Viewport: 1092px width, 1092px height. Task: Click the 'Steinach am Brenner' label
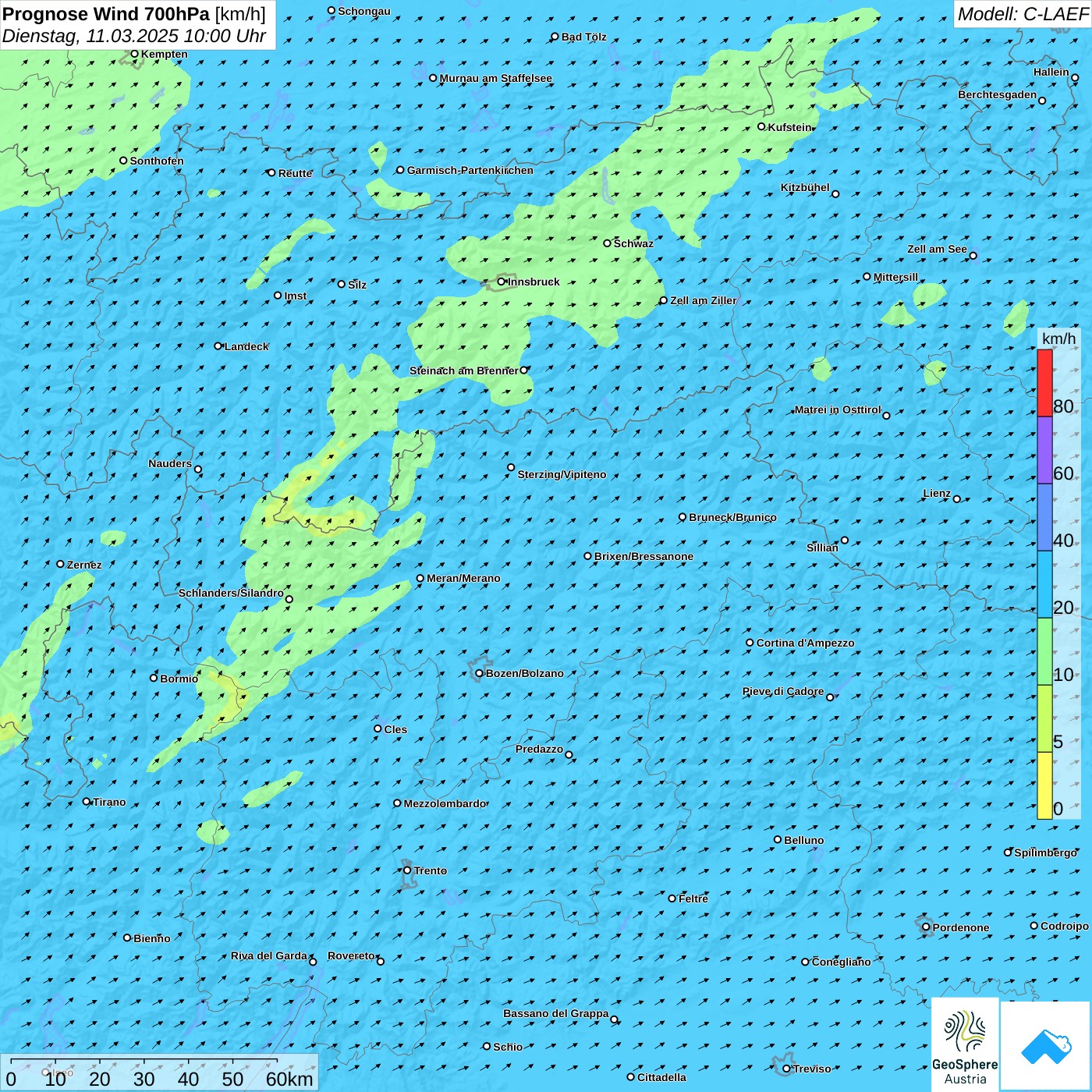coord(464,370)
